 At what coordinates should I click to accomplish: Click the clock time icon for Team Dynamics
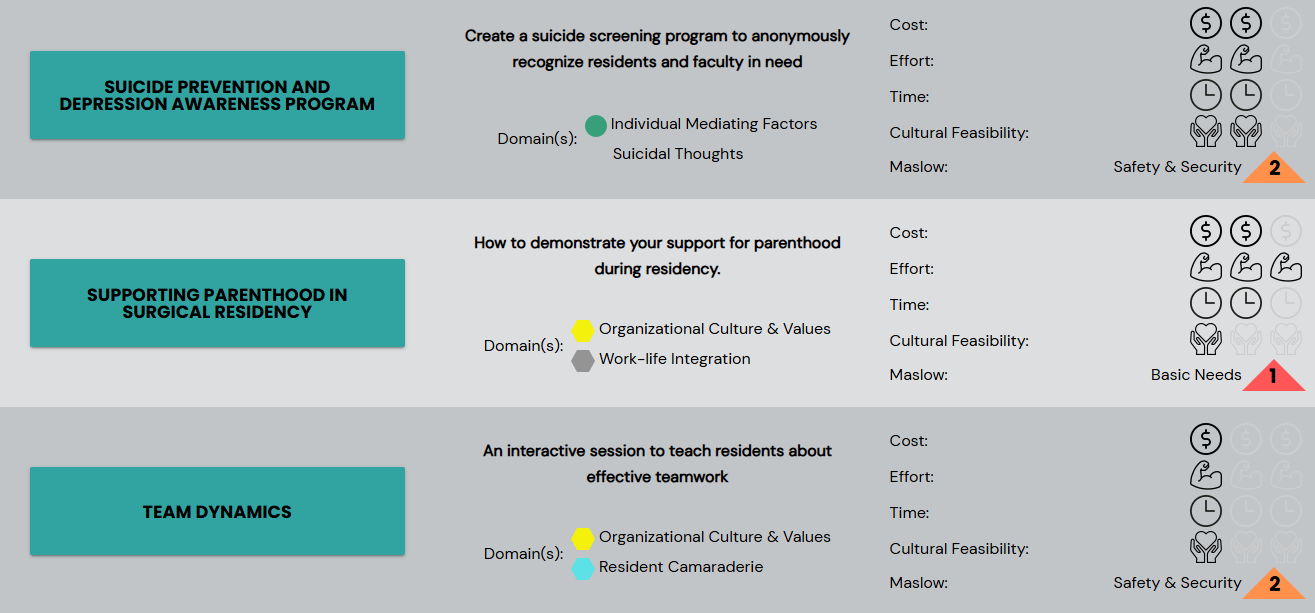point(1206,512)
